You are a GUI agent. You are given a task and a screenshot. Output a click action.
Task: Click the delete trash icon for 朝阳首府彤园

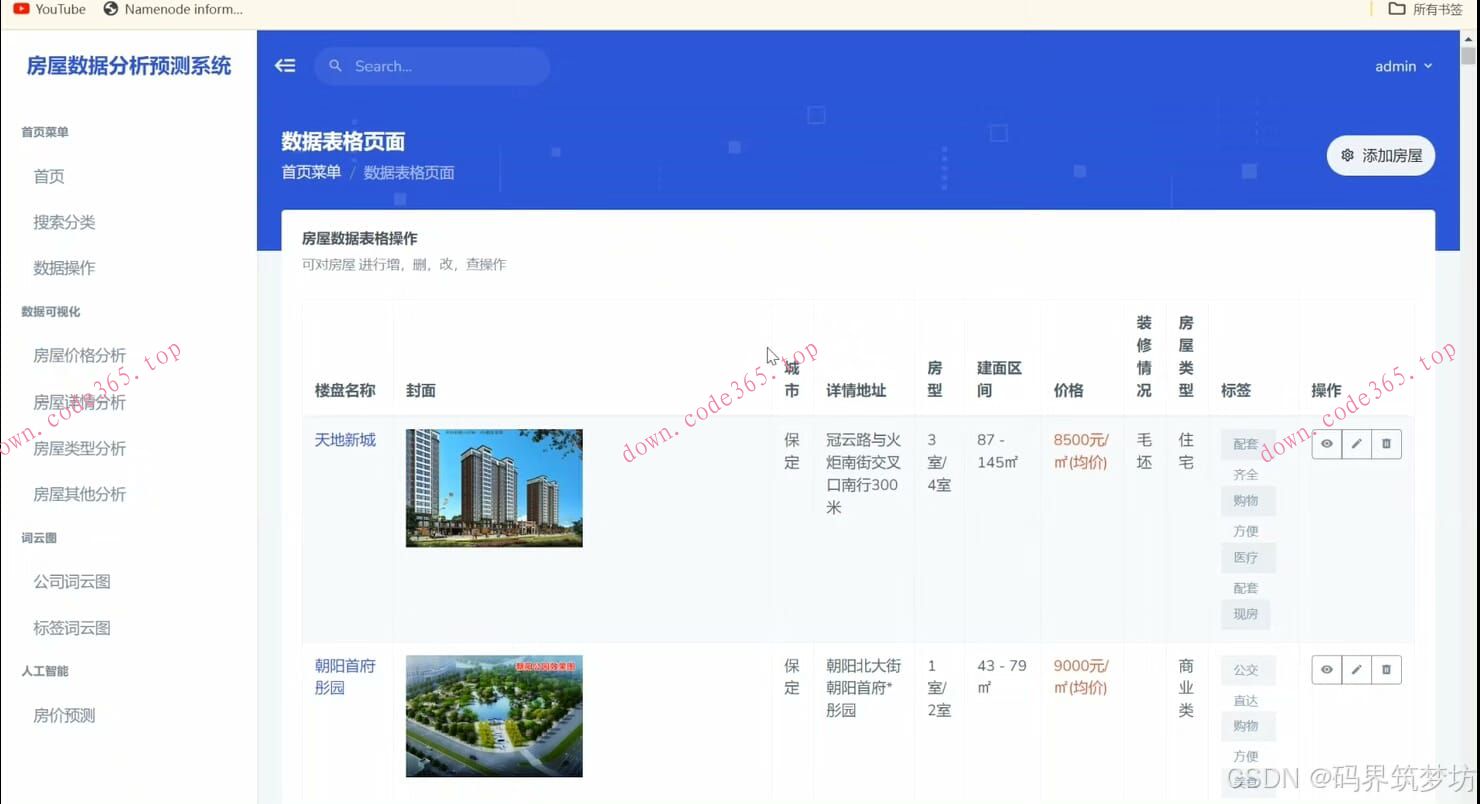pyautogui.click(x=1386, y=670)
